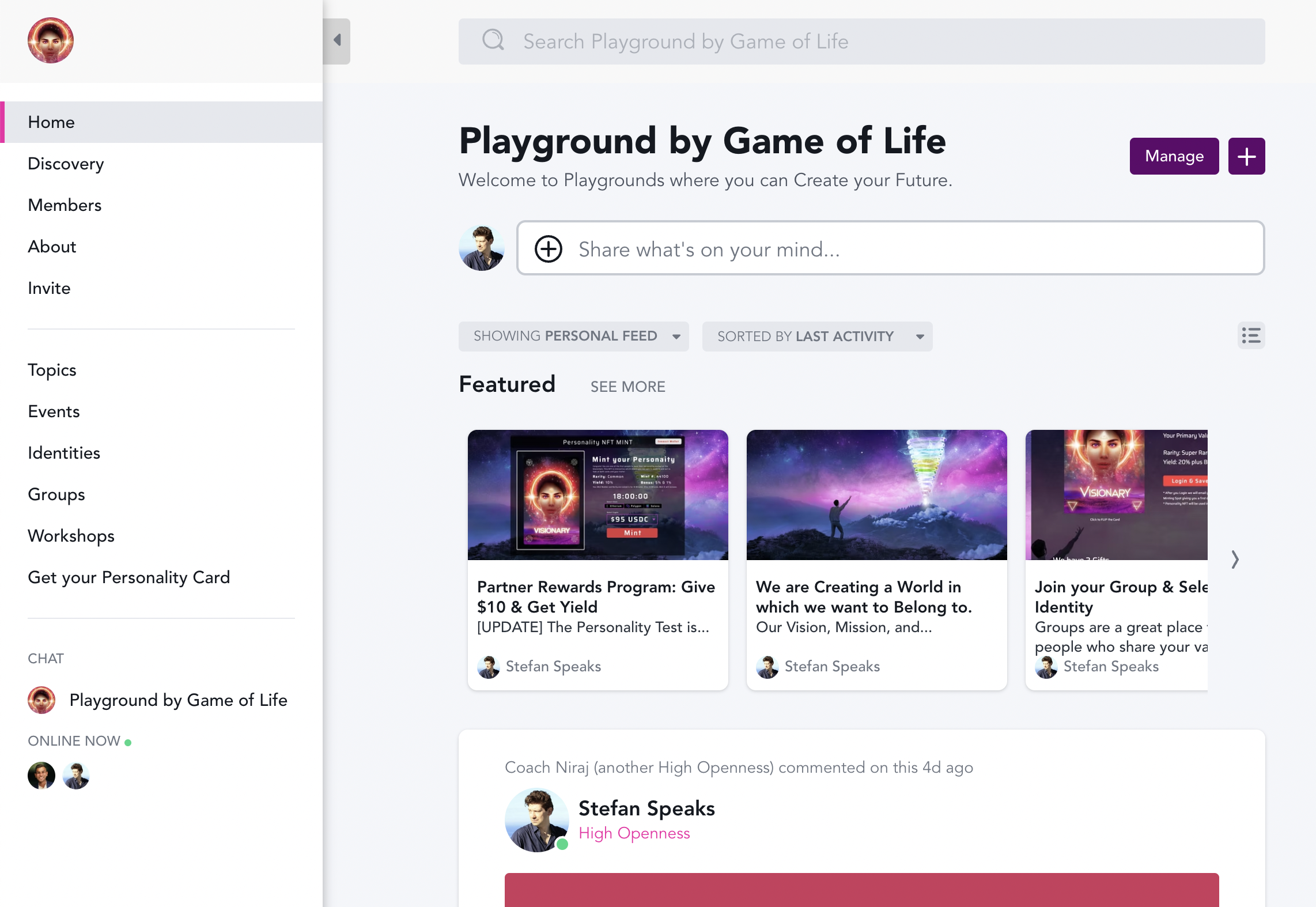Click the search magnifier icon
Image resolution: width=1316 pixels, height=907 pixels.
coord(493,40)
